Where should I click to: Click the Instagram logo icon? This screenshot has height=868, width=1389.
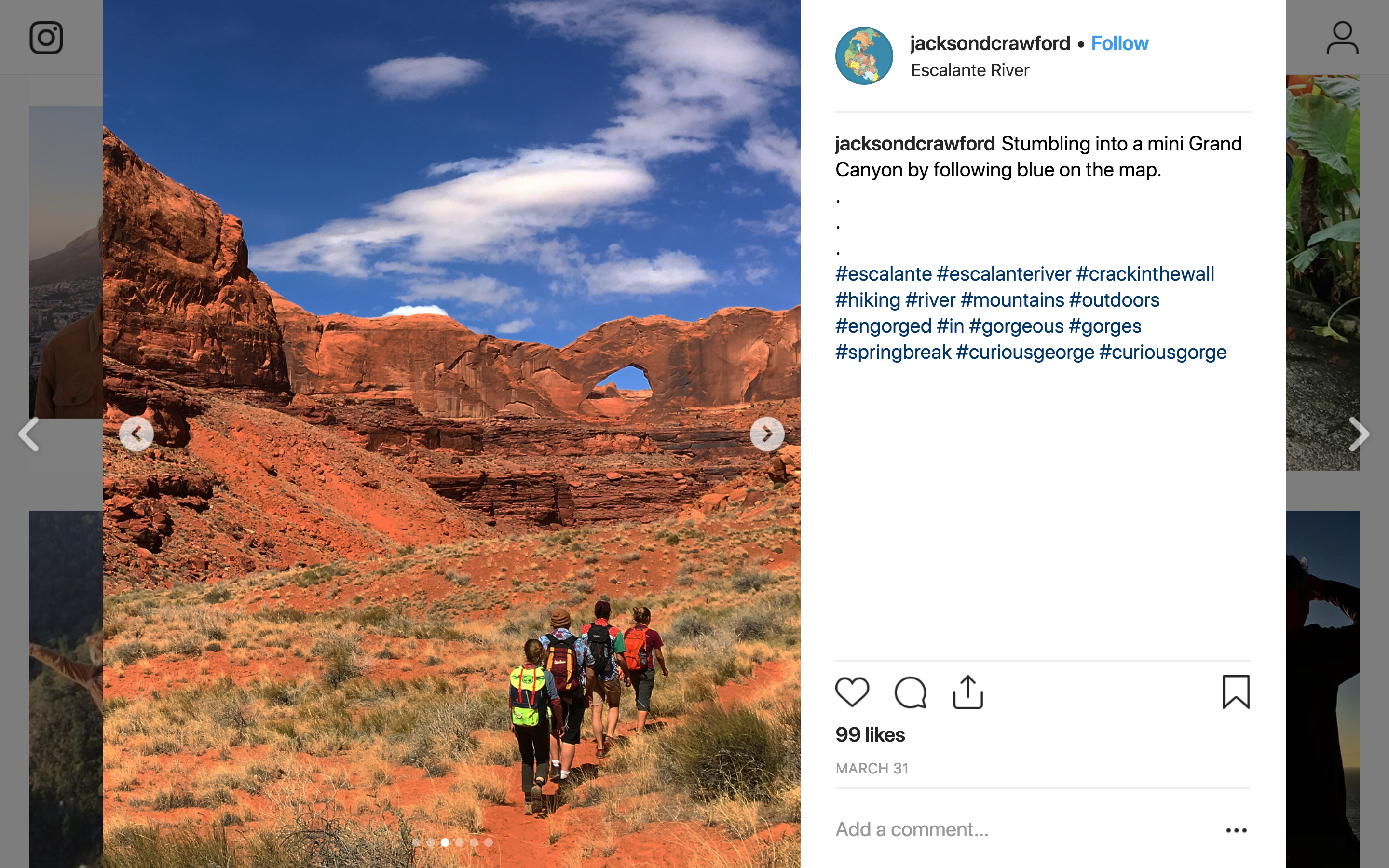[x=46, y=38]
